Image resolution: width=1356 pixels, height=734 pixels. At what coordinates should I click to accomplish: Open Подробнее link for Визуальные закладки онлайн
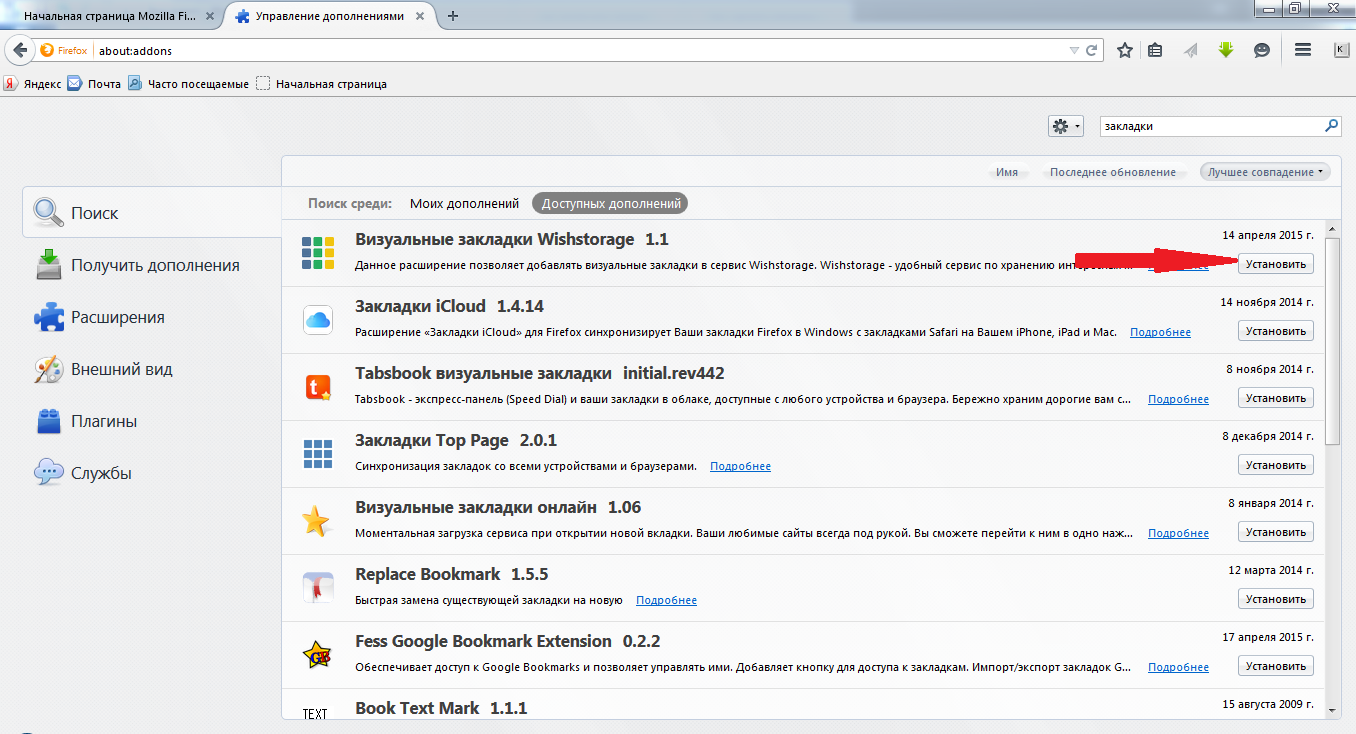(x=1178, y=533)
